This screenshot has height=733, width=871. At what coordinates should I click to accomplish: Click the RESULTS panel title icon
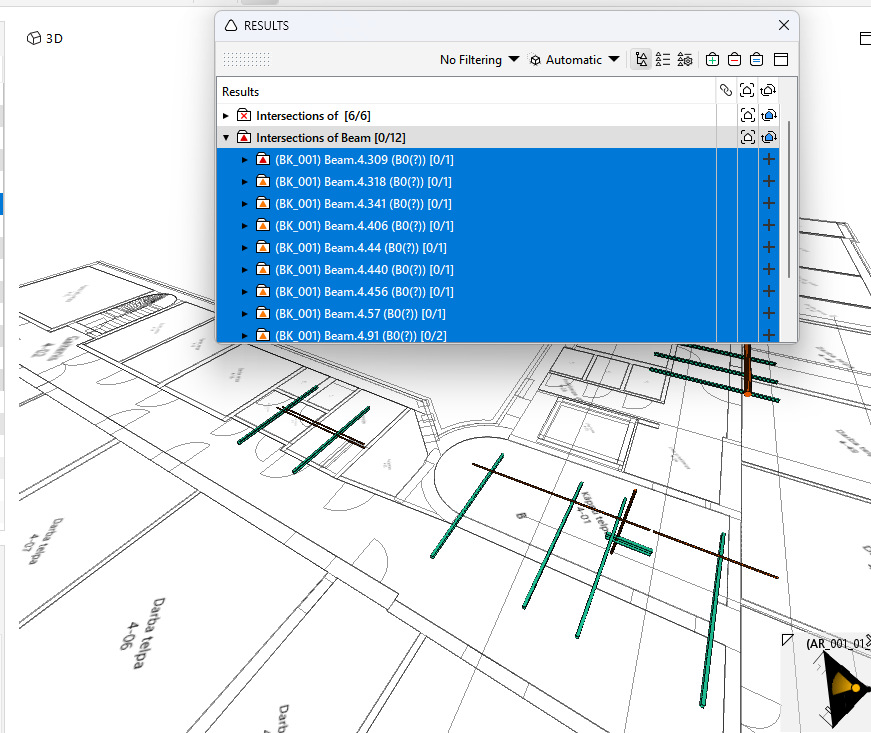coord(231,26)
